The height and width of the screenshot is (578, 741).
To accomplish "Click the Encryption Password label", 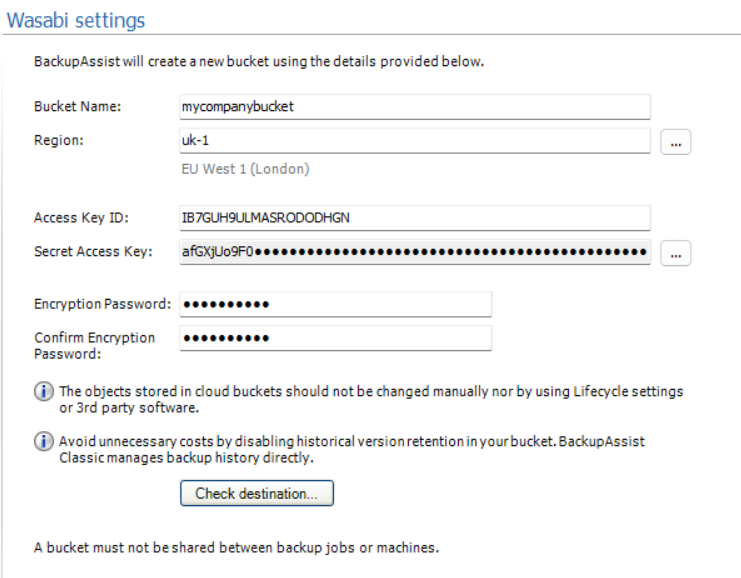I will coord(103,304).
